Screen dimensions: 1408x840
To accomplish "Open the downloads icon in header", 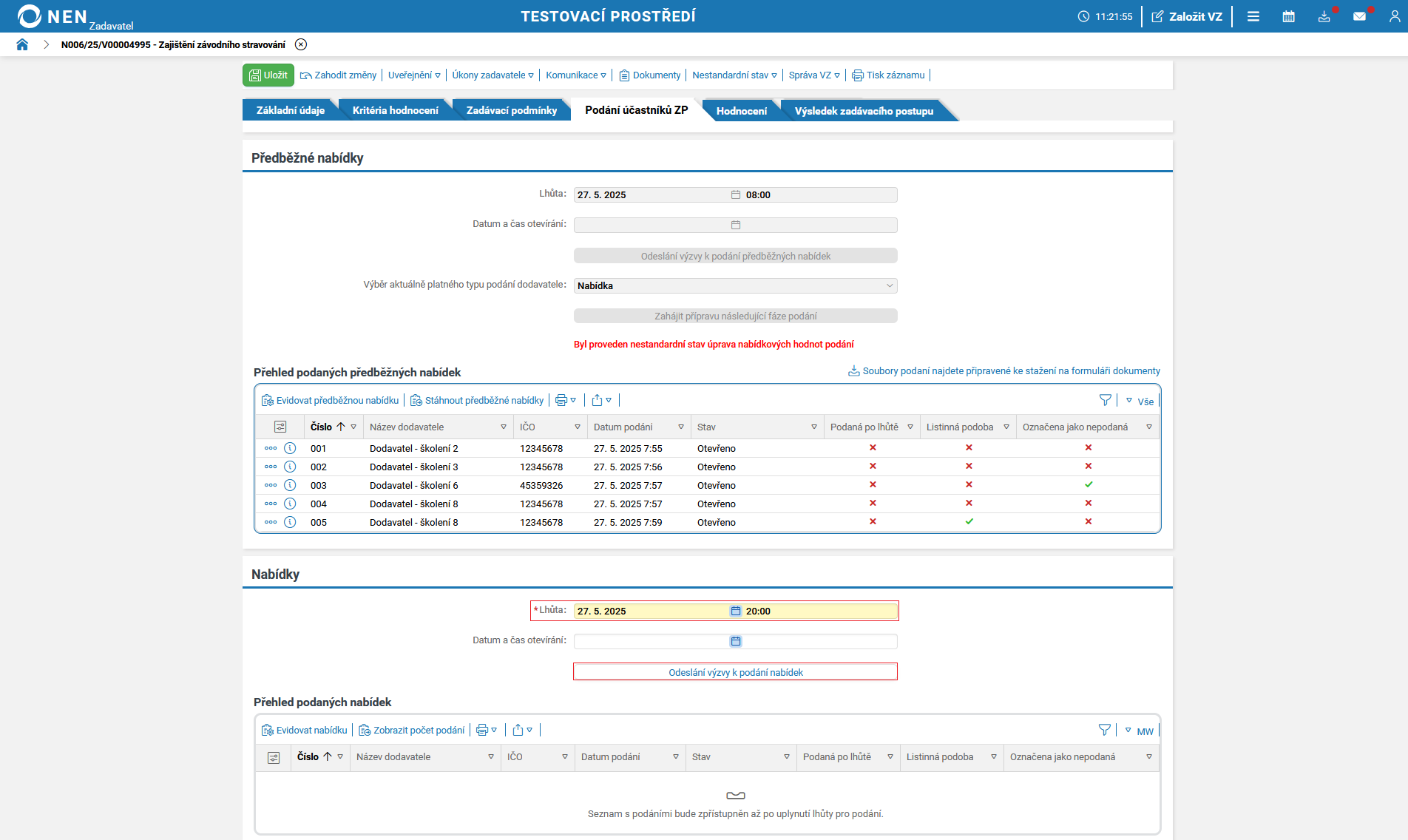I will click(x=1324, y=16).
